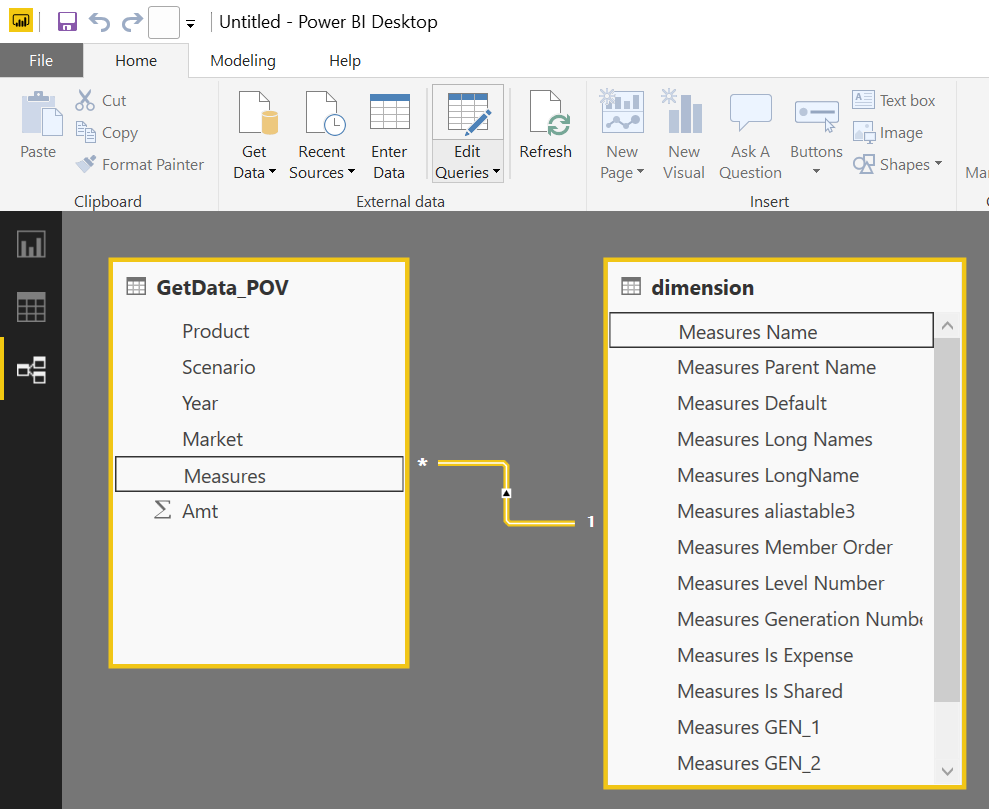
Task: Click the Shapes icon
Action: point(863,165)
